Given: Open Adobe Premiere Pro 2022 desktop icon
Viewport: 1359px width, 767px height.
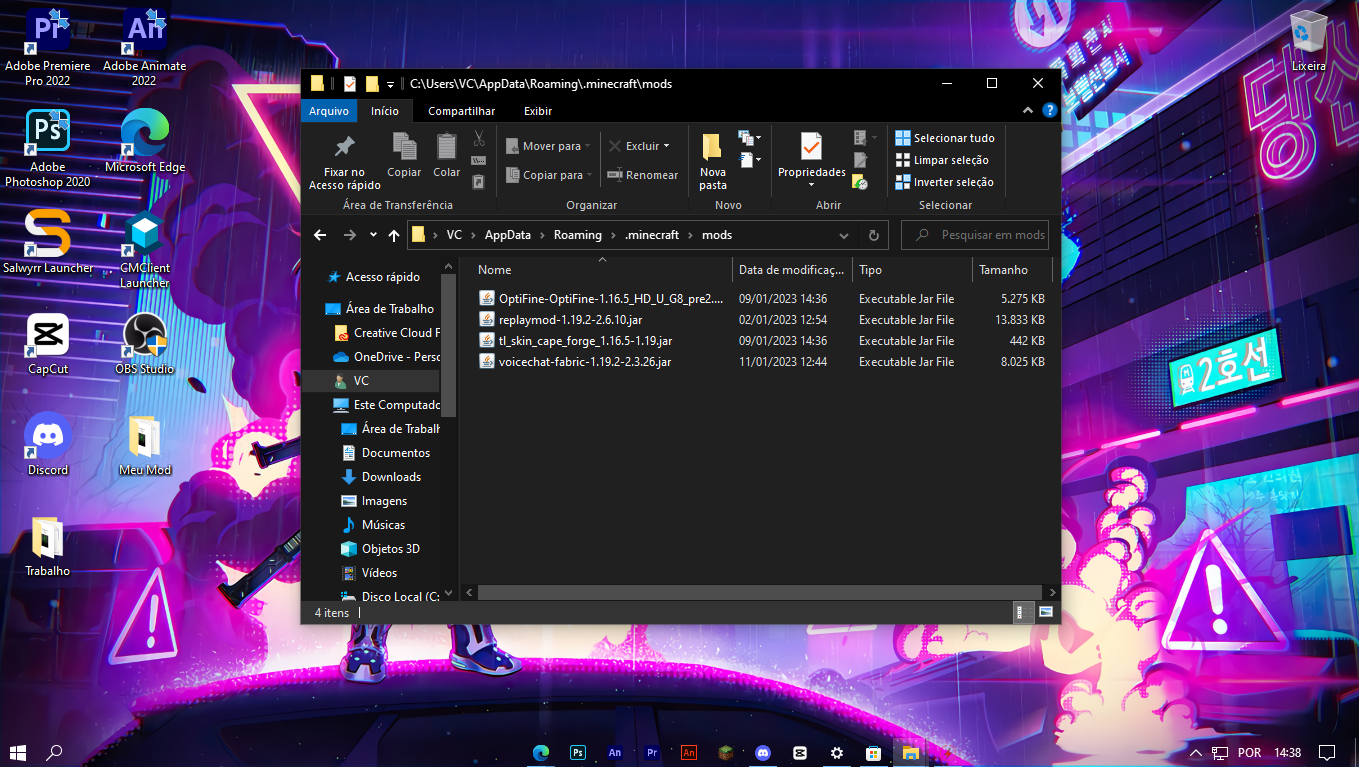Looking at the screenshot, I should click(x=47, y=46).
